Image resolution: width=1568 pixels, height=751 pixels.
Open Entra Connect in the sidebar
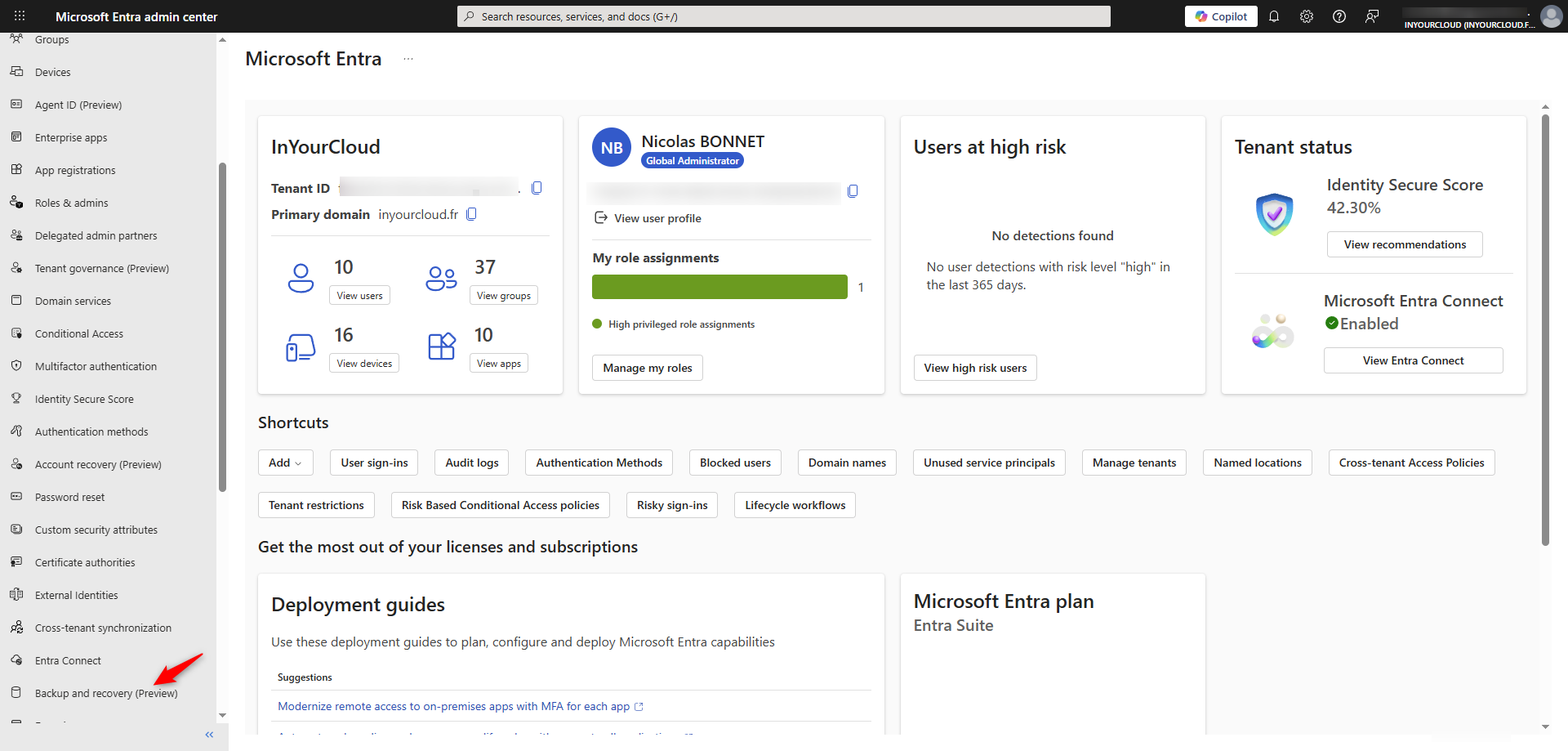pos(68,660)
